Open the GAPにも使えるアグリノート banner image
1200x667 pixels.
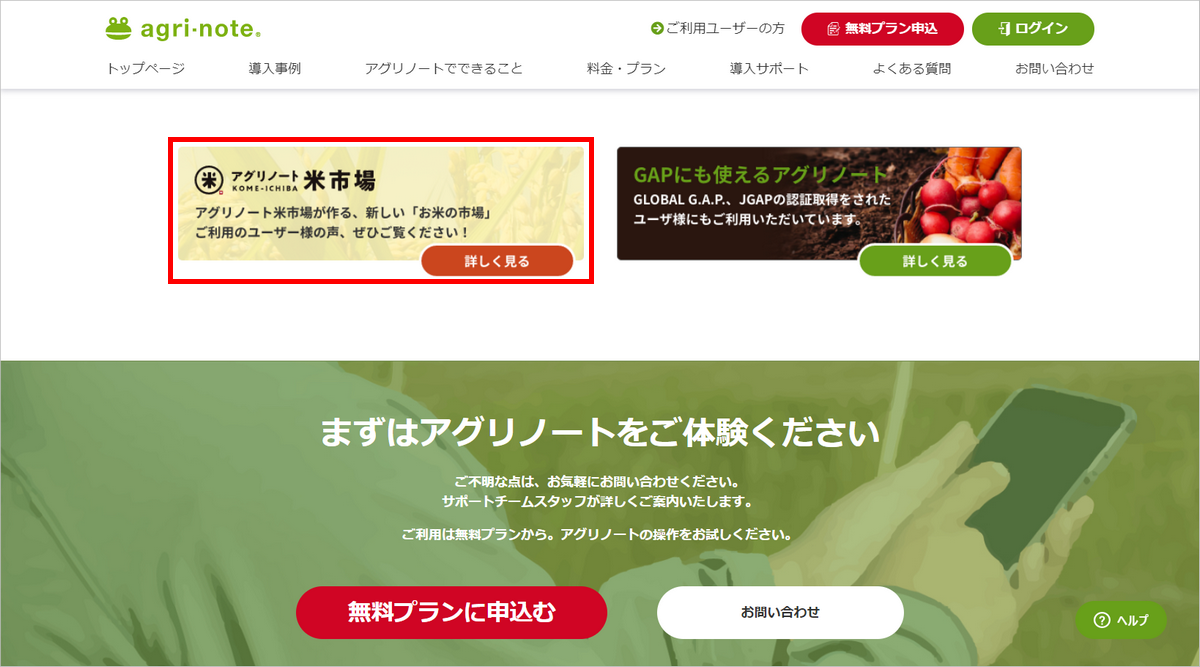[x=819, y=204]
